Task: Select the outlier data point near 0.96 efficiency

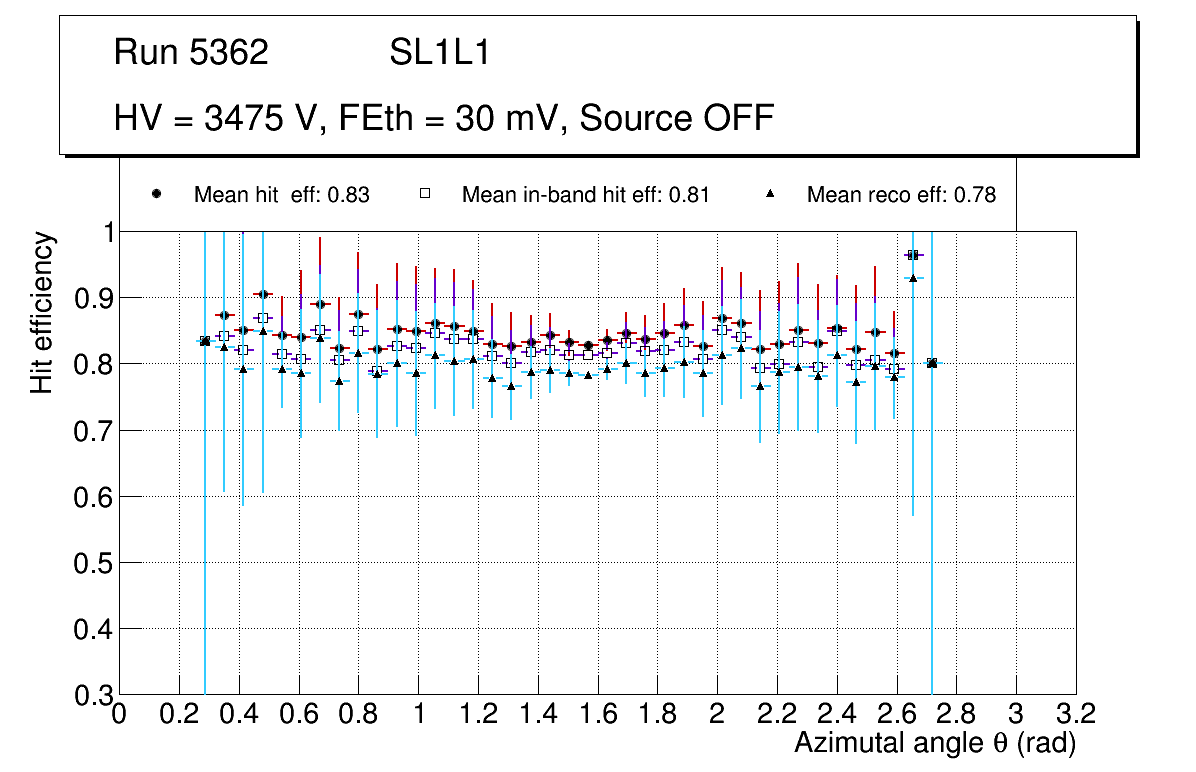Action: pyautogui.click(x=912, y=255)
